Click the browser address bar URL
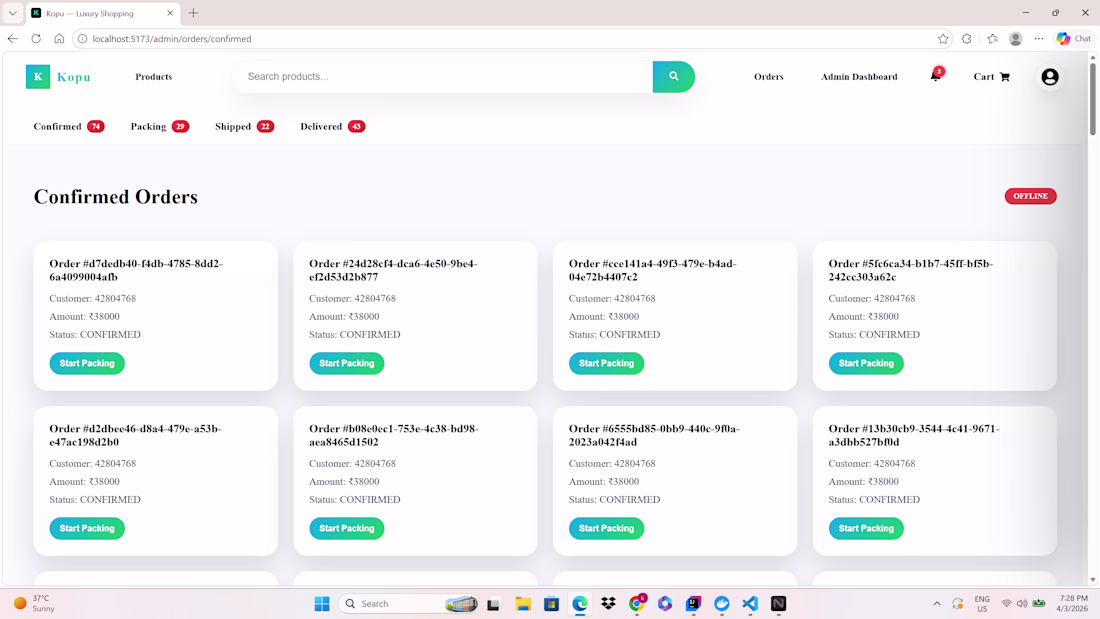Image resolution: width=1100 pixels, height=619 pixels. [x=172, y=39]
